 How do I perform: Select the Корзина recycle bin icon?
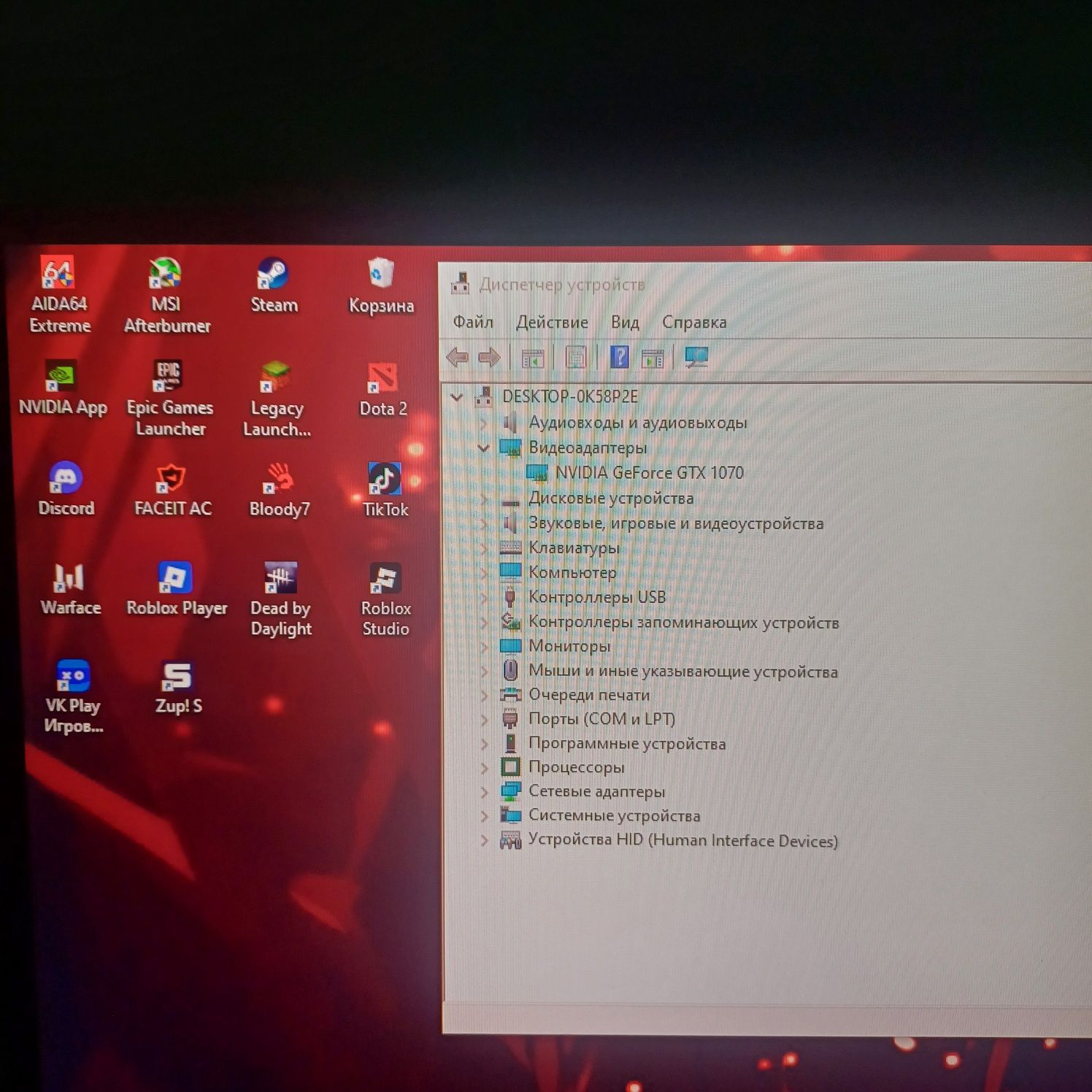[381, 285]
